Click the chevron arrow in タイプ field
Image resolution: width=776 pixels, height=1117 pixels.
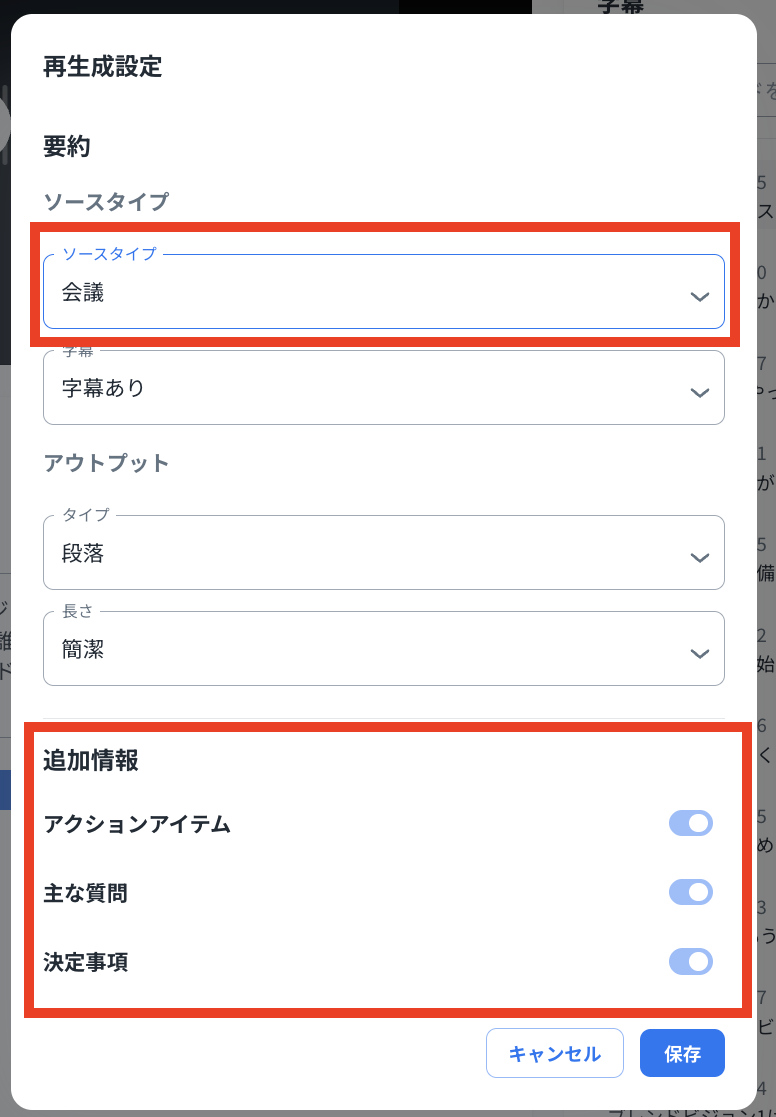[x=700, y=557]
